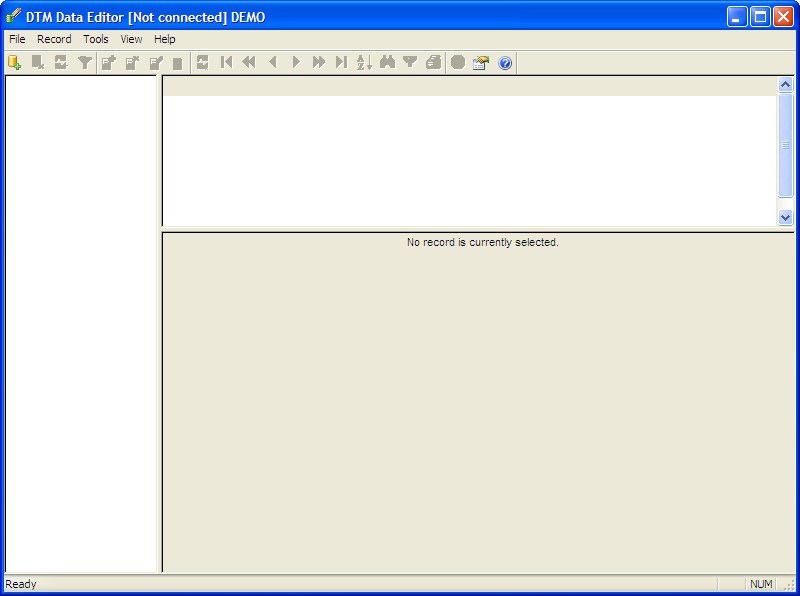Click the grid scrollbar down arrow
The image size is (800, 596).
[x=785, y=217]
